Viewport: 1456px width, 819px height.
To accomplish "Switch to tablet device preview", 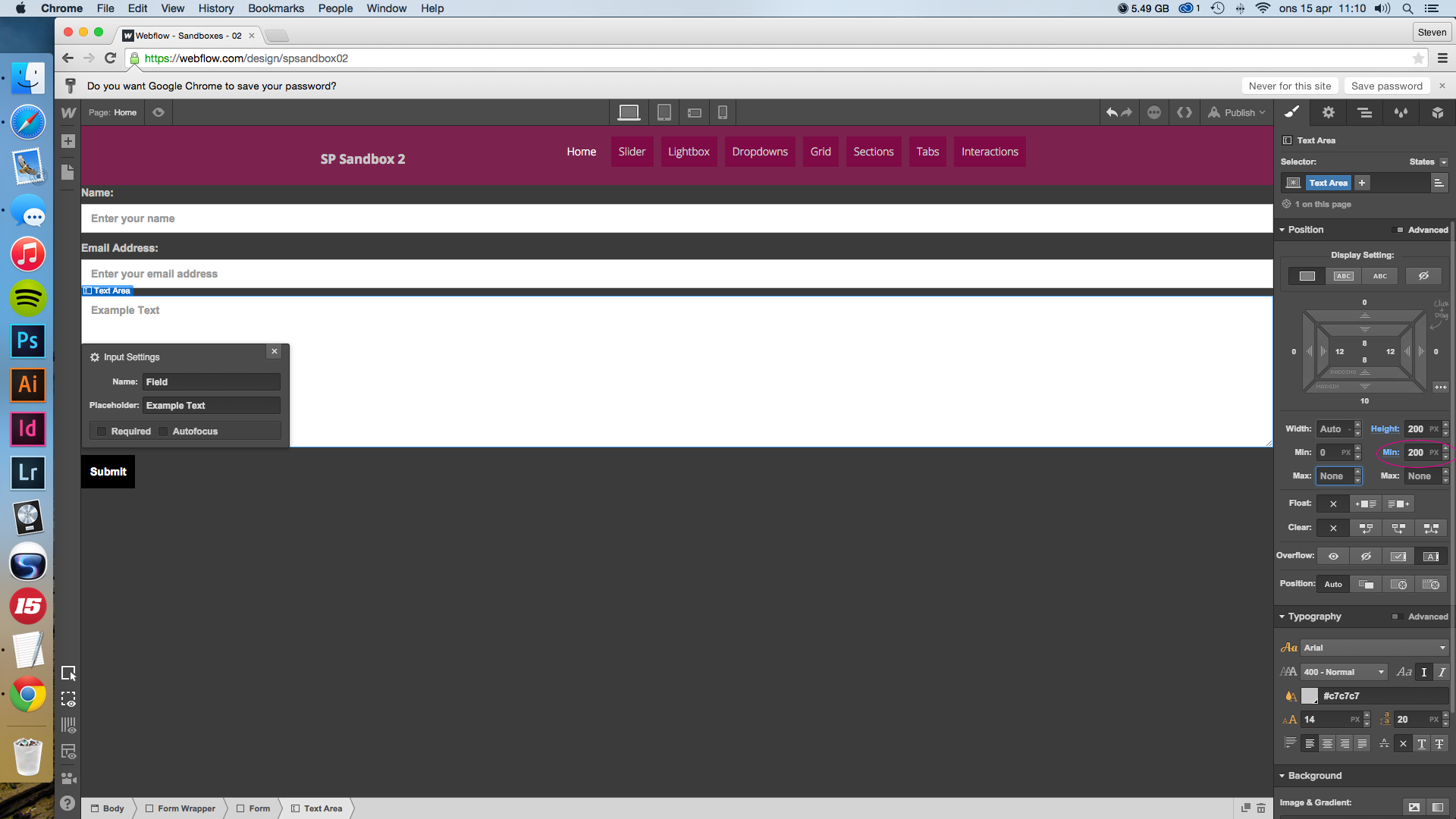I will pyautogui.click(x=664, y=112).
